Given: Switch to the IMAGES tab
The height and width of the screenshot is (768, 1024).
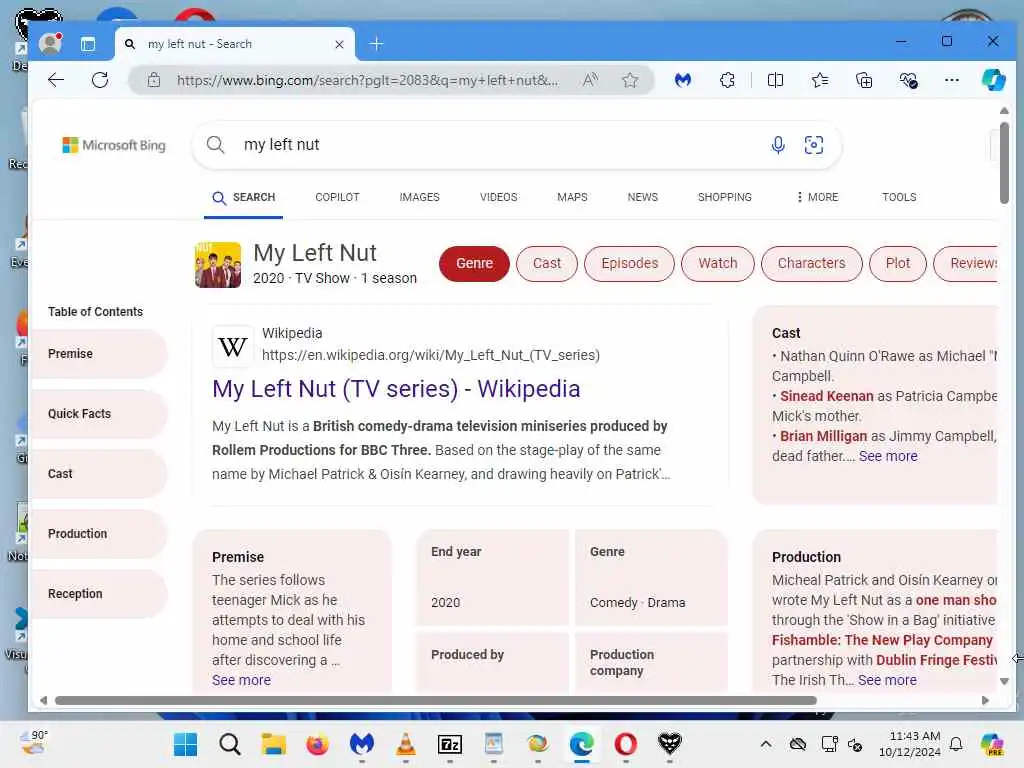Looking at the screenshot, I should coord(419,197).
